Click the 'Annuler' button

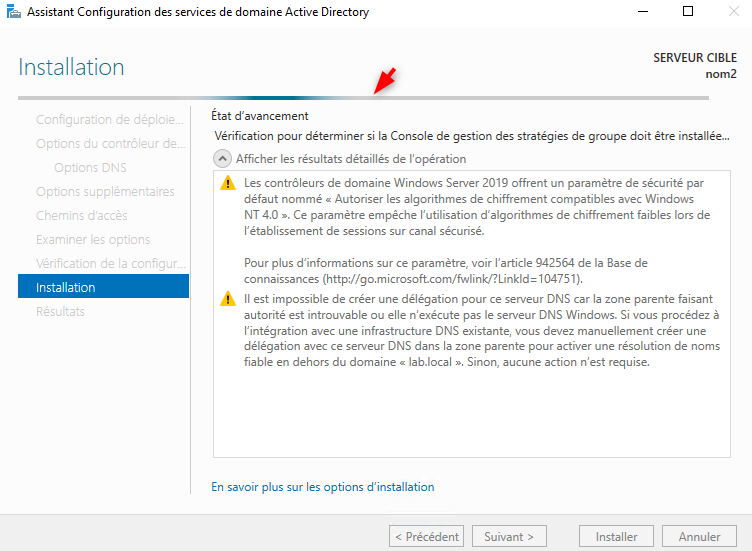pos(699,536)
